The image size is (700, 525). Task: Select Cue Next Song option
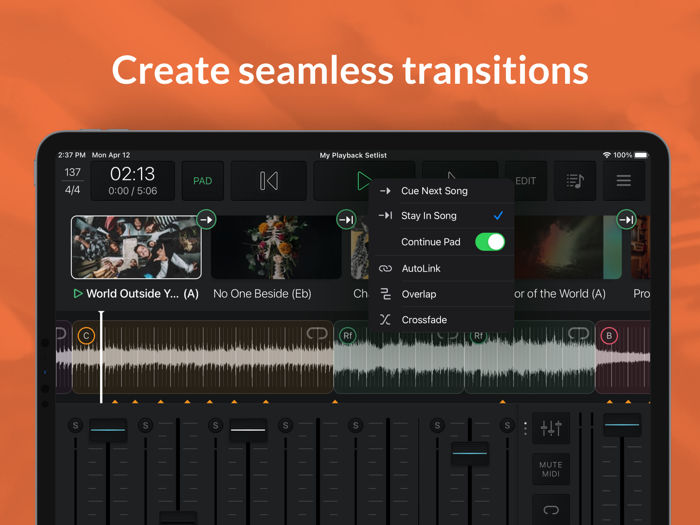point(442,191)
